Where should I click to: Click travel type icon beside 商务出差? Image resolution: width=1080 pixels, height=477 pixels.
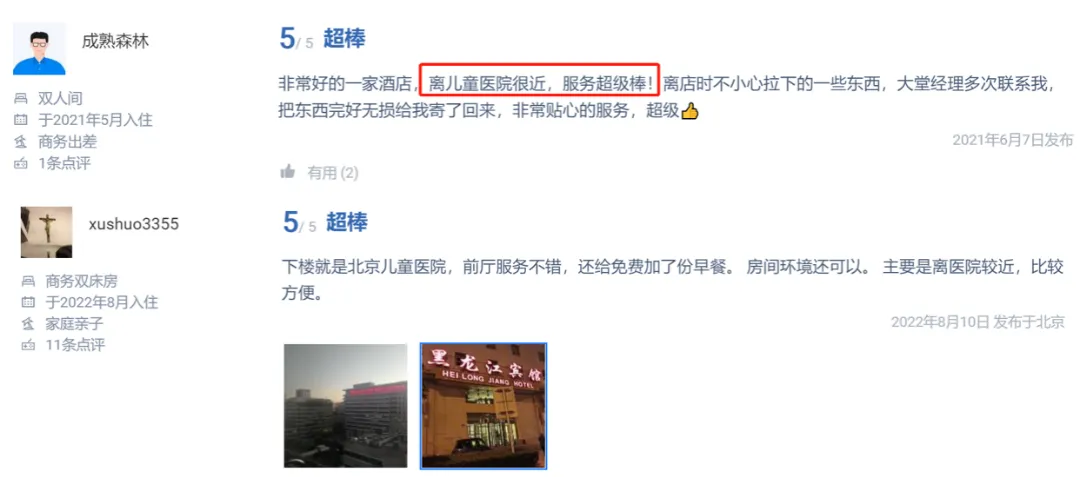(x=21, y=142)
